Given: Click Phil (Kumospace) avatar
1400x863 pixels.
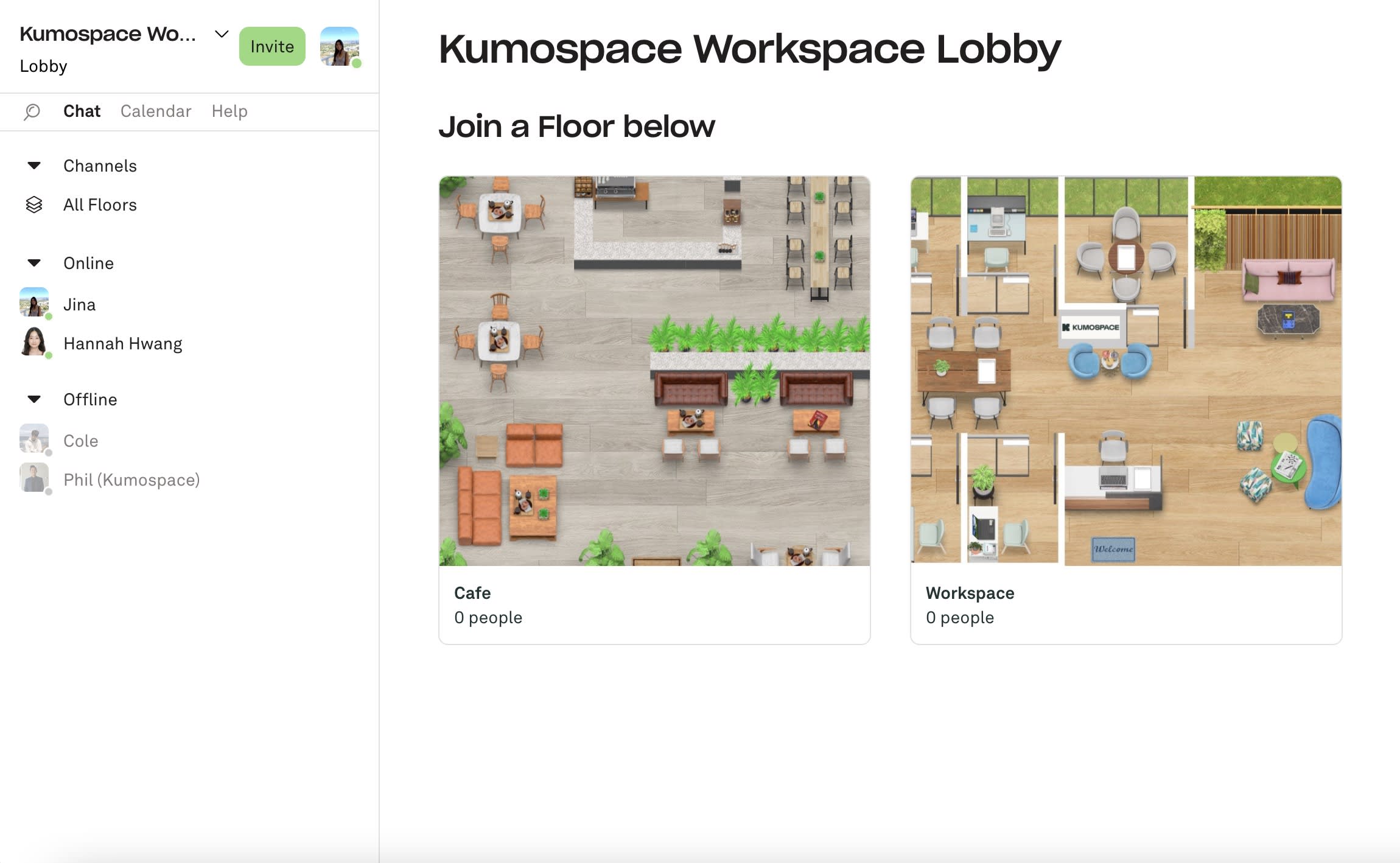Looking at the screenshot, I should [34, 478].
